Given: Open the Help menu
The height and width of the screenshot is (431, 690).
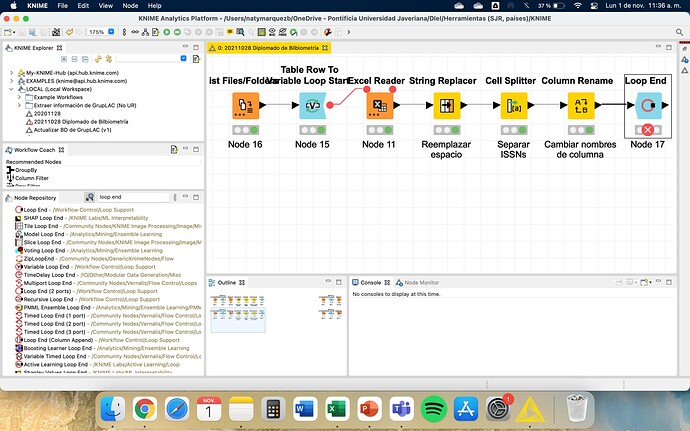Looking at the screenshot, I should click(154, 6).
